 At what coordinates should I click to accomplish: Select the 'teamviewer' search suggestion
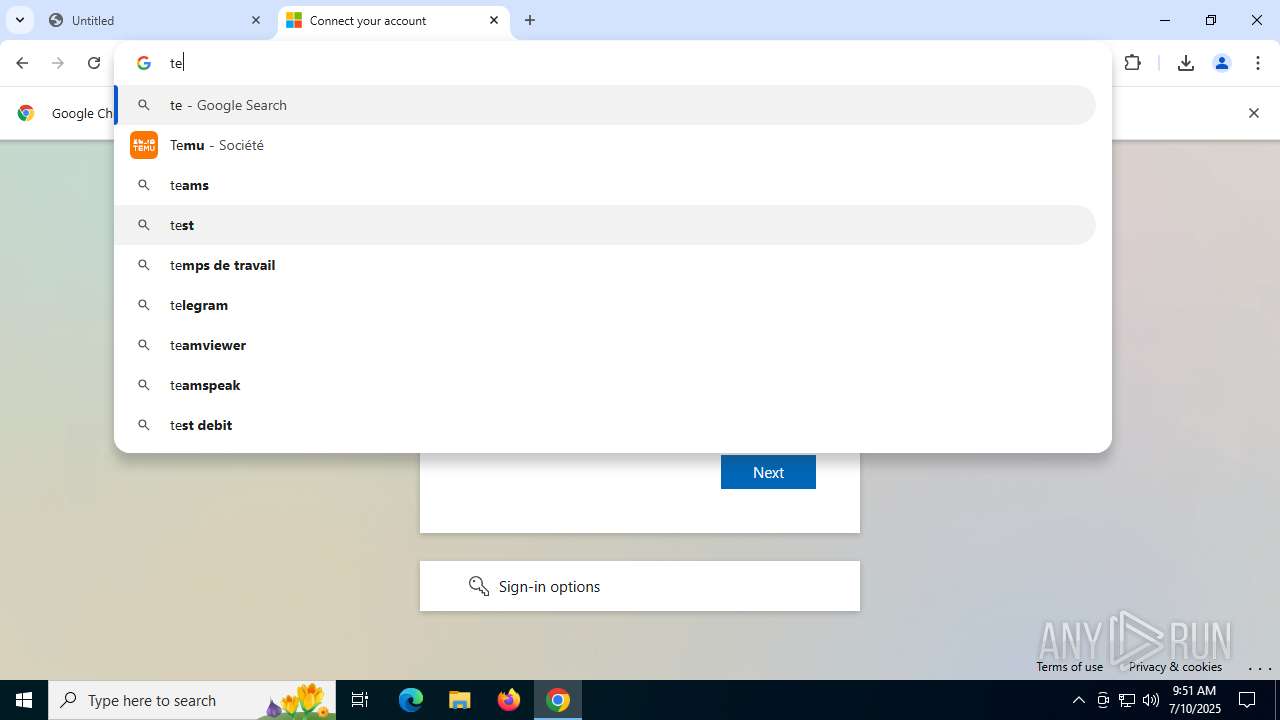point(605,345)
